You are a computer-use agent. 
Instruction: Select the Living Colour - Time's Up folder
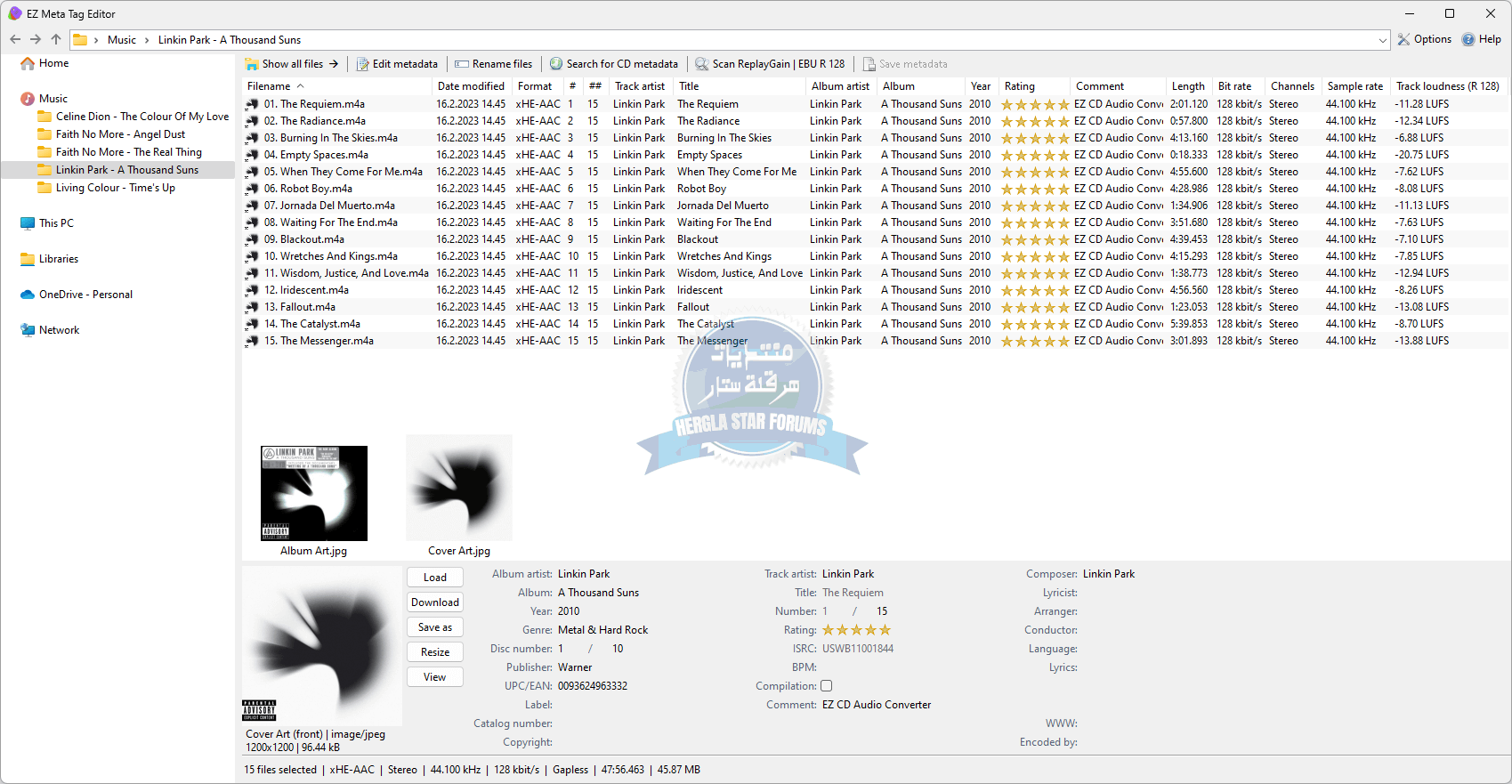point(115,188)
